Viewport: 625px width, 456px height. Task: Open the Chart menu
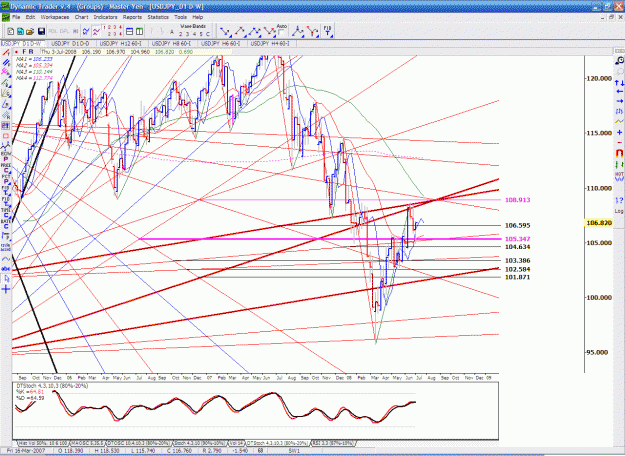[81, 17]
